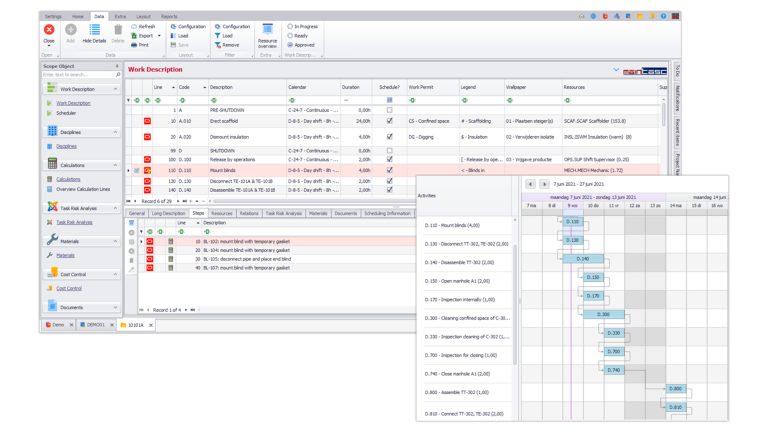768x432 pixels.
Task: Open the Overview Calculation Lines link
Action: (83, 189)
